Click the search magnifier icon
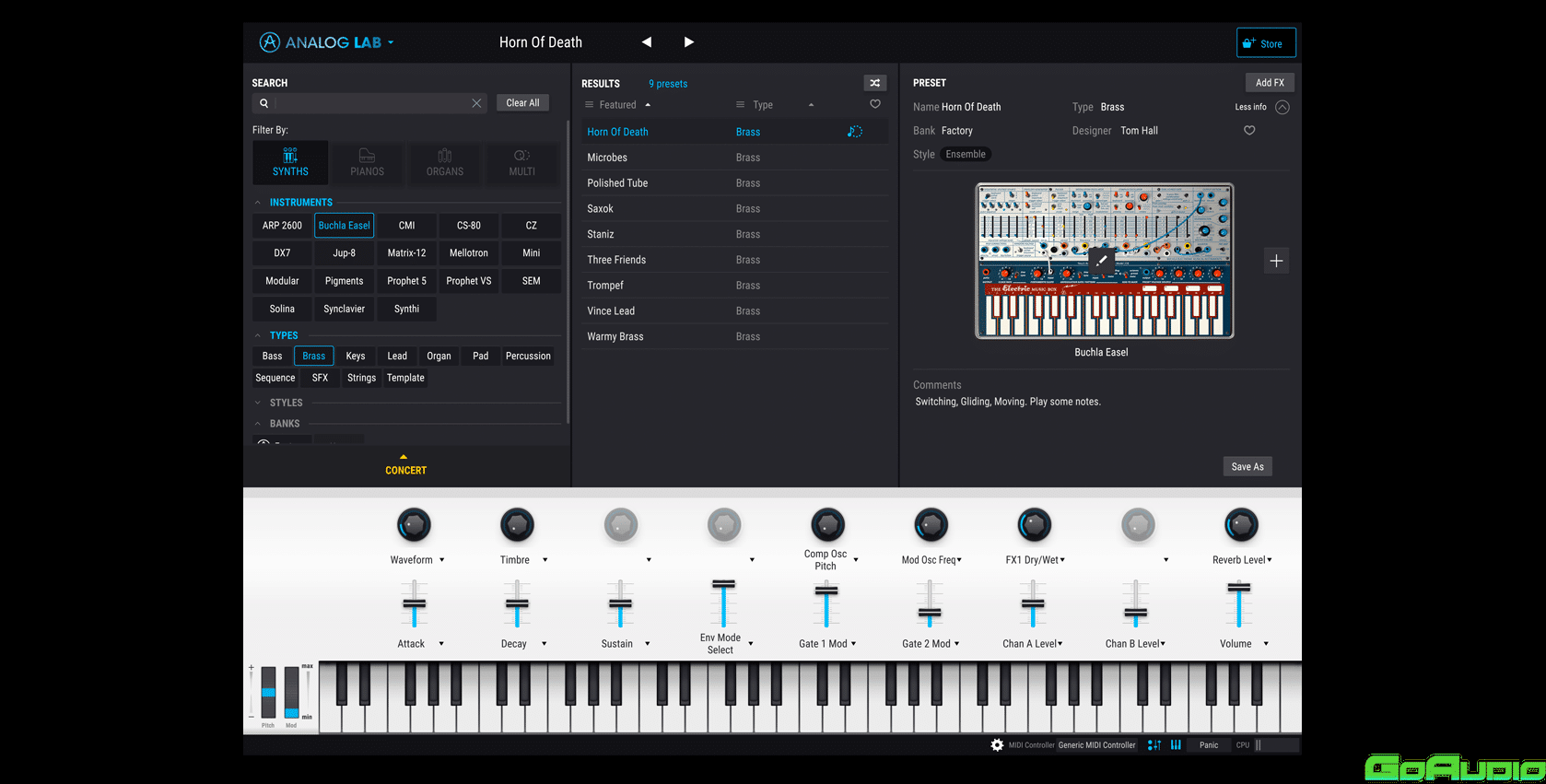This screenshot has height=784, width=1546. click(264, 103)
